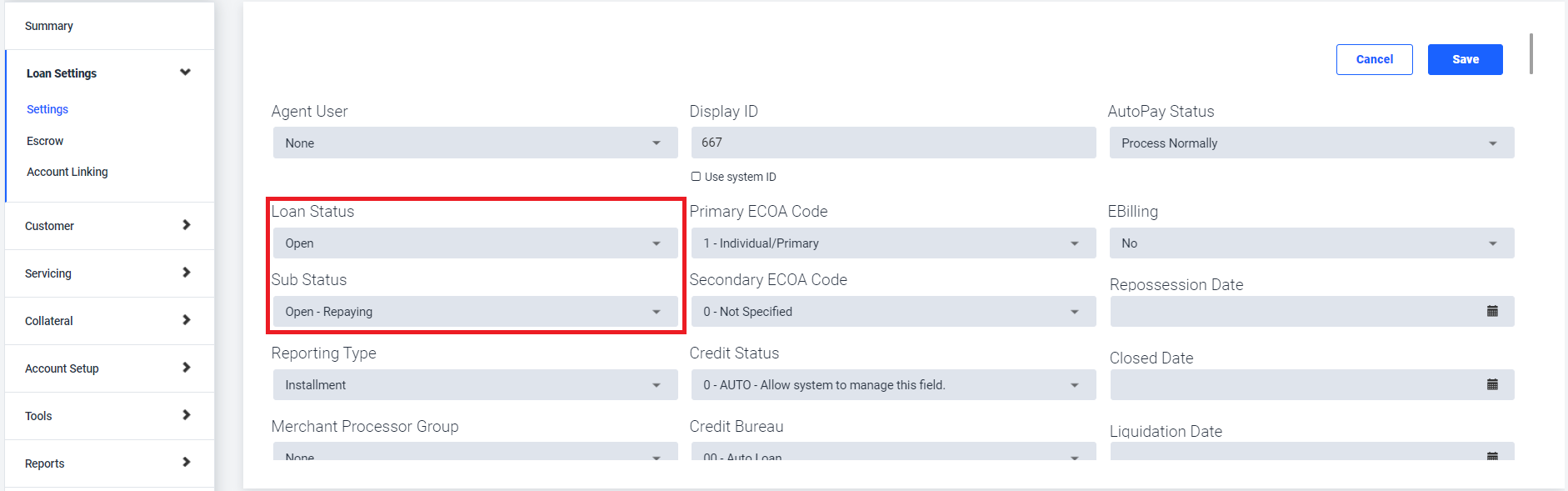Expand the Servicing section arrow
The width and height of the screenshot is (1568, 491).
[186, 273]
